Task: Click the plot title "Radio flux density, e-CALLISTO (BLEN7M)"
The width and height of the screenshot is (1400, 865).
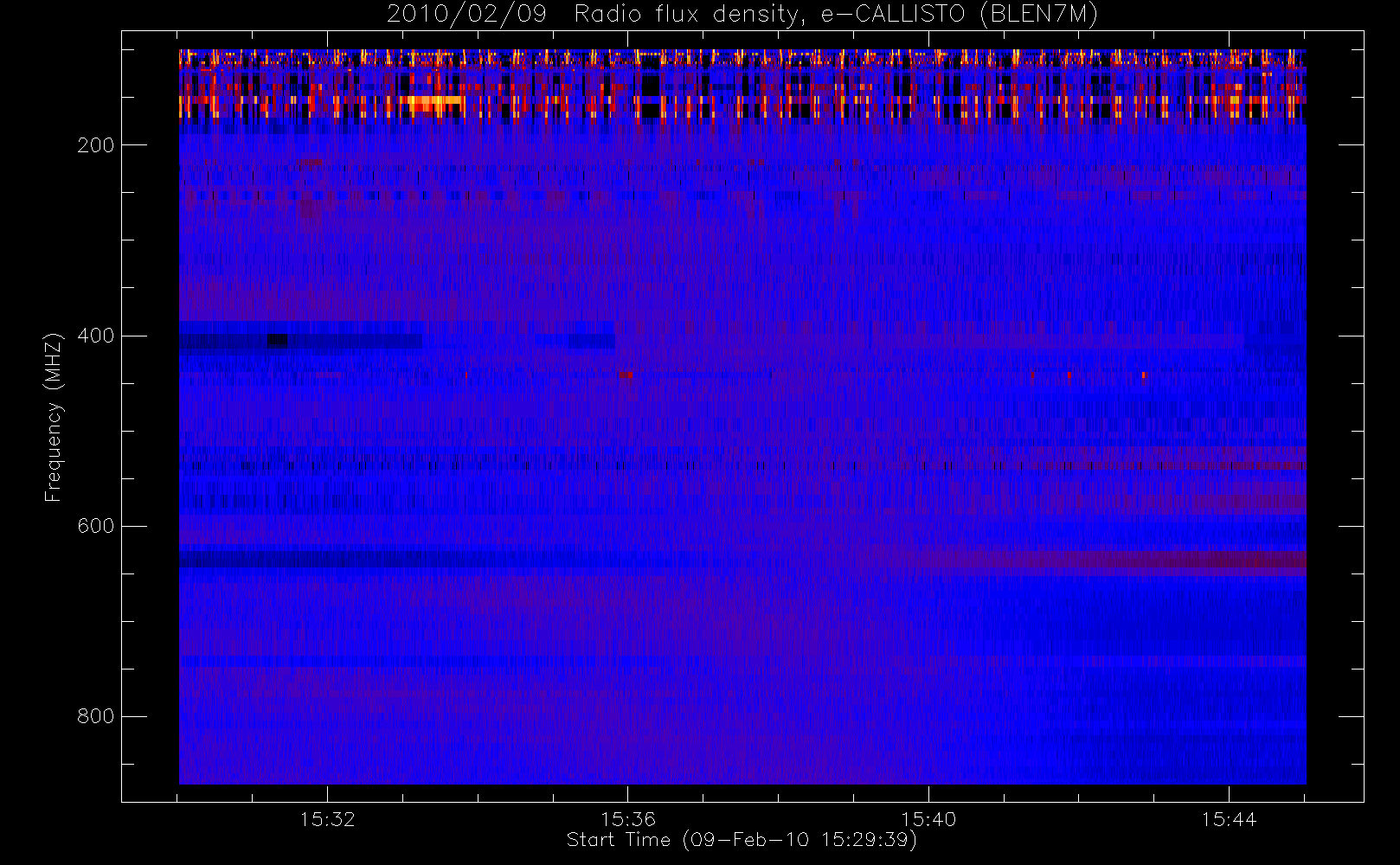Action: click(x=836, y=15)
